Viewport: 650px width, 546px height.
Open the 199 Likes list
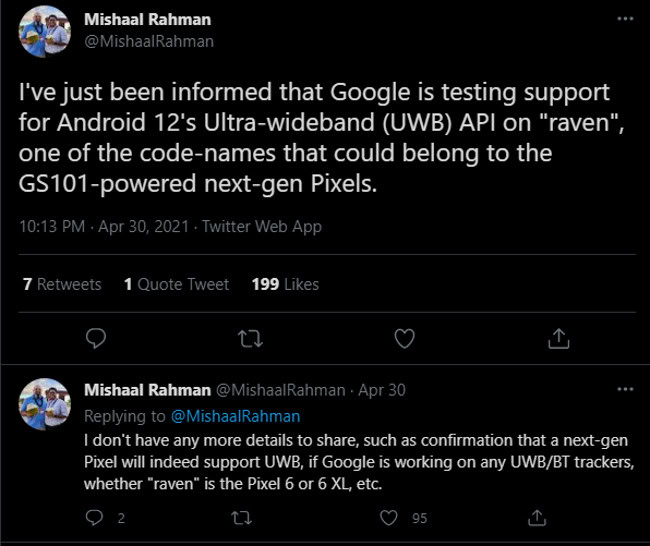[x=285, y=284]
